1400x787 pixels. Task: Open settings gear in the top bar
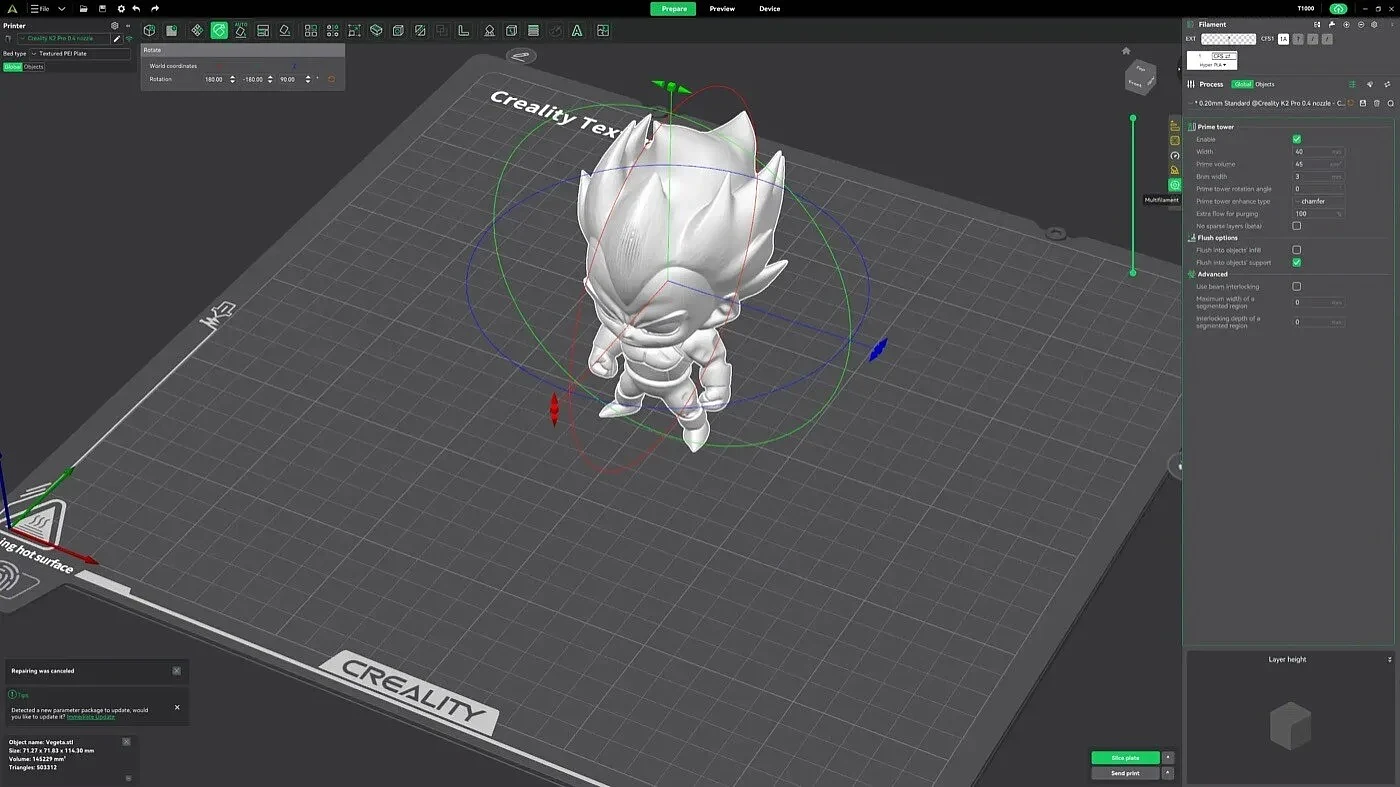[121, 9]
